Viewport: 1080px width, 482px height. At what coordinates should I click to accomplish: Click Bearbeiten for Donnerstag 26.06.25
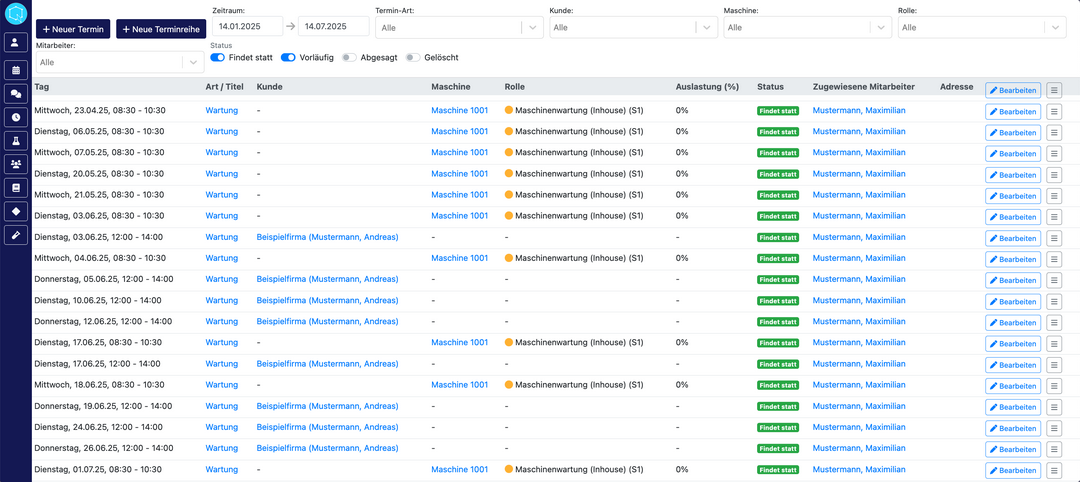pos(1012,449)
